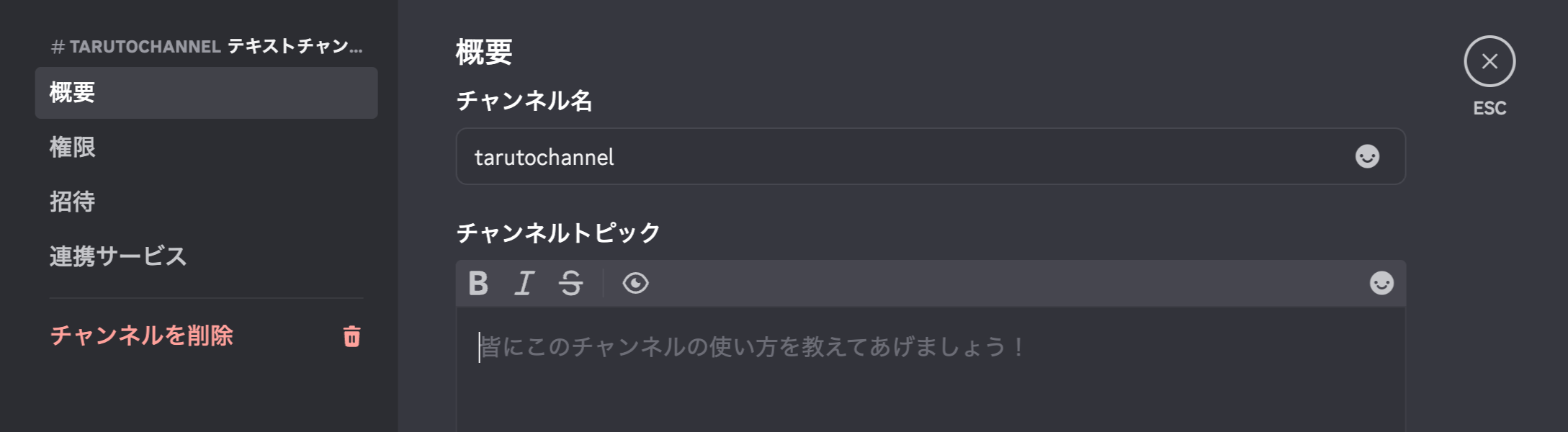Apply strikethrough formatting in the topic editor
The image size is (1568, 432).
570,283
